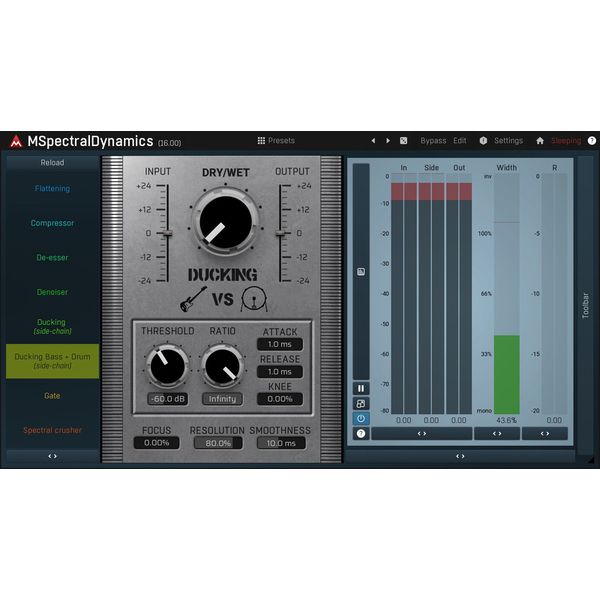Click the Settings icon beside Settings label
Viewport: 600px width, 600px height.
[483, 140]
